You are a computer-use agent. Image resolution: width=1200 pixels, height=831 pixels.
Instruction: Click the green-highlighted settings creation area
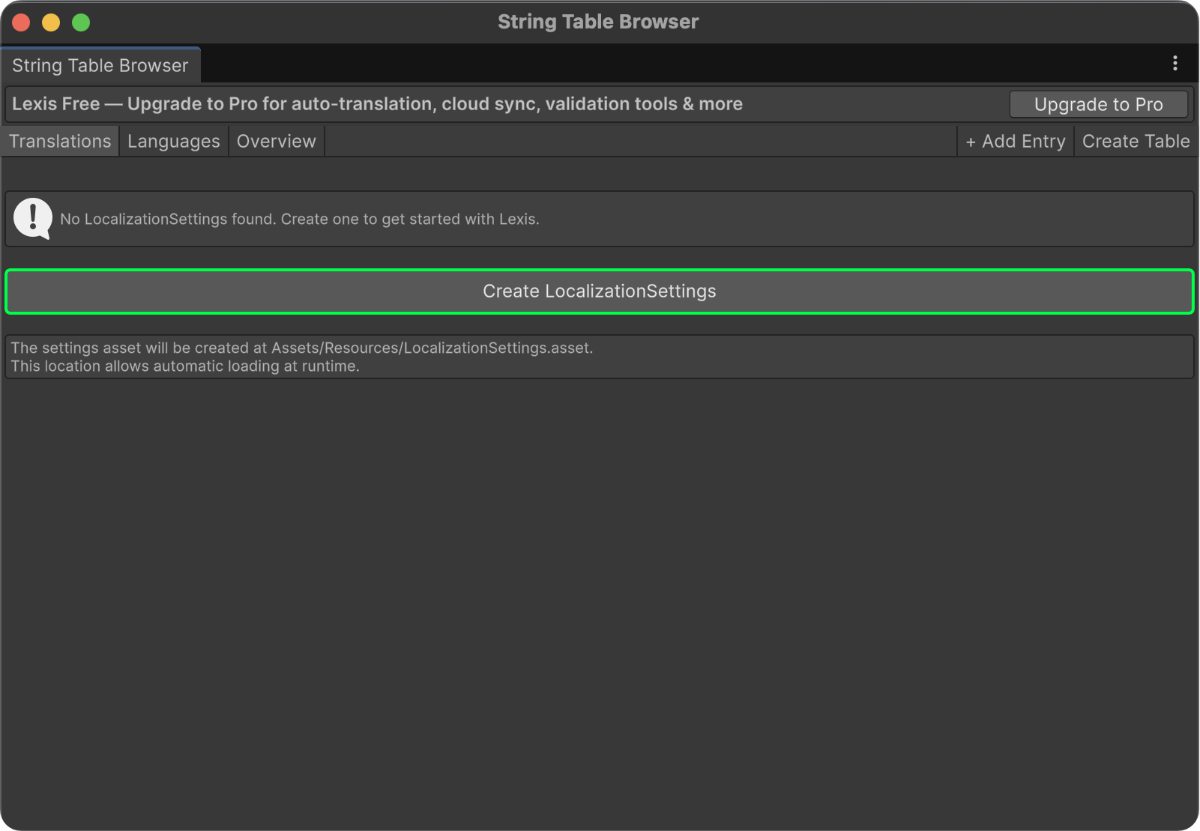click(x=599, y=291)
